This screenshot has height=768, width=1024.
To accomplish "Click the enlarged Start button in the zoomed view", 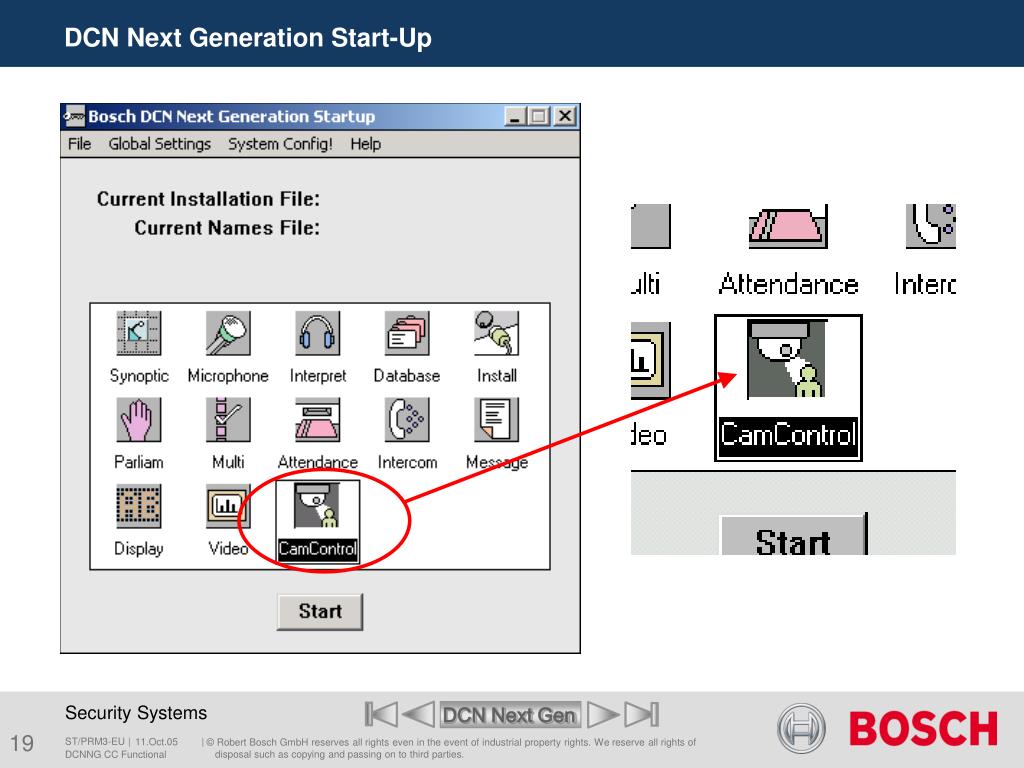I will pos(793,535).
